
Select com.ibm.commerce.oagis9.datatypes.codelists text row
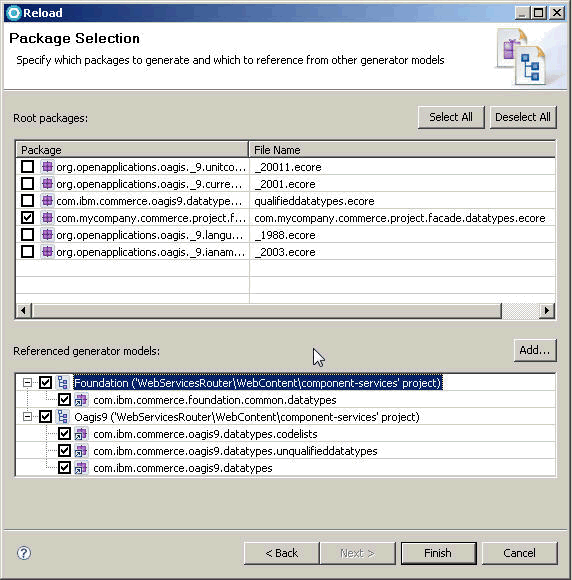pos(205,434)
